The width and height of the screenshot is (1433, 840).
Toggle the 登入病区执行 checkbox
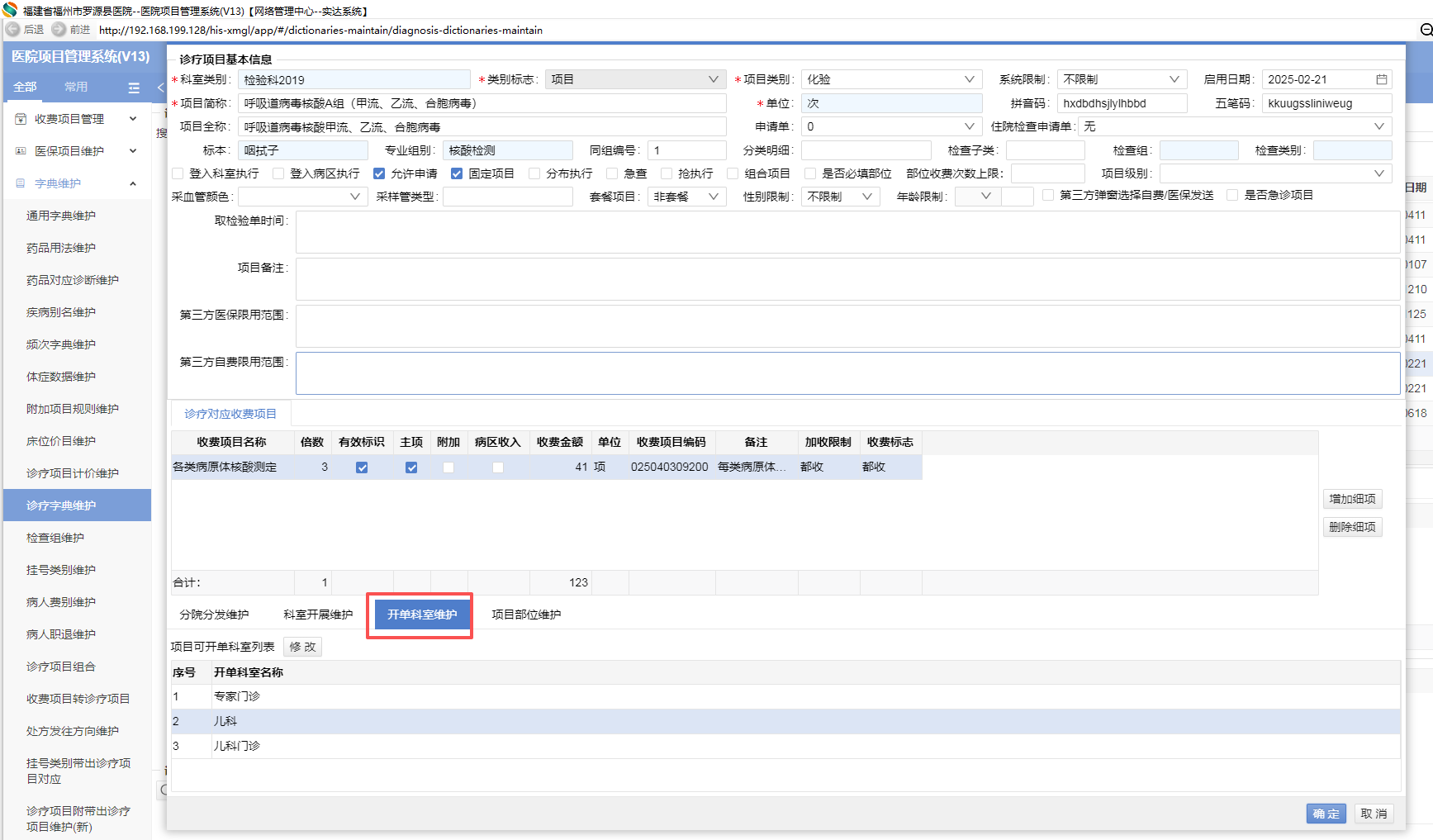(278, 173)
